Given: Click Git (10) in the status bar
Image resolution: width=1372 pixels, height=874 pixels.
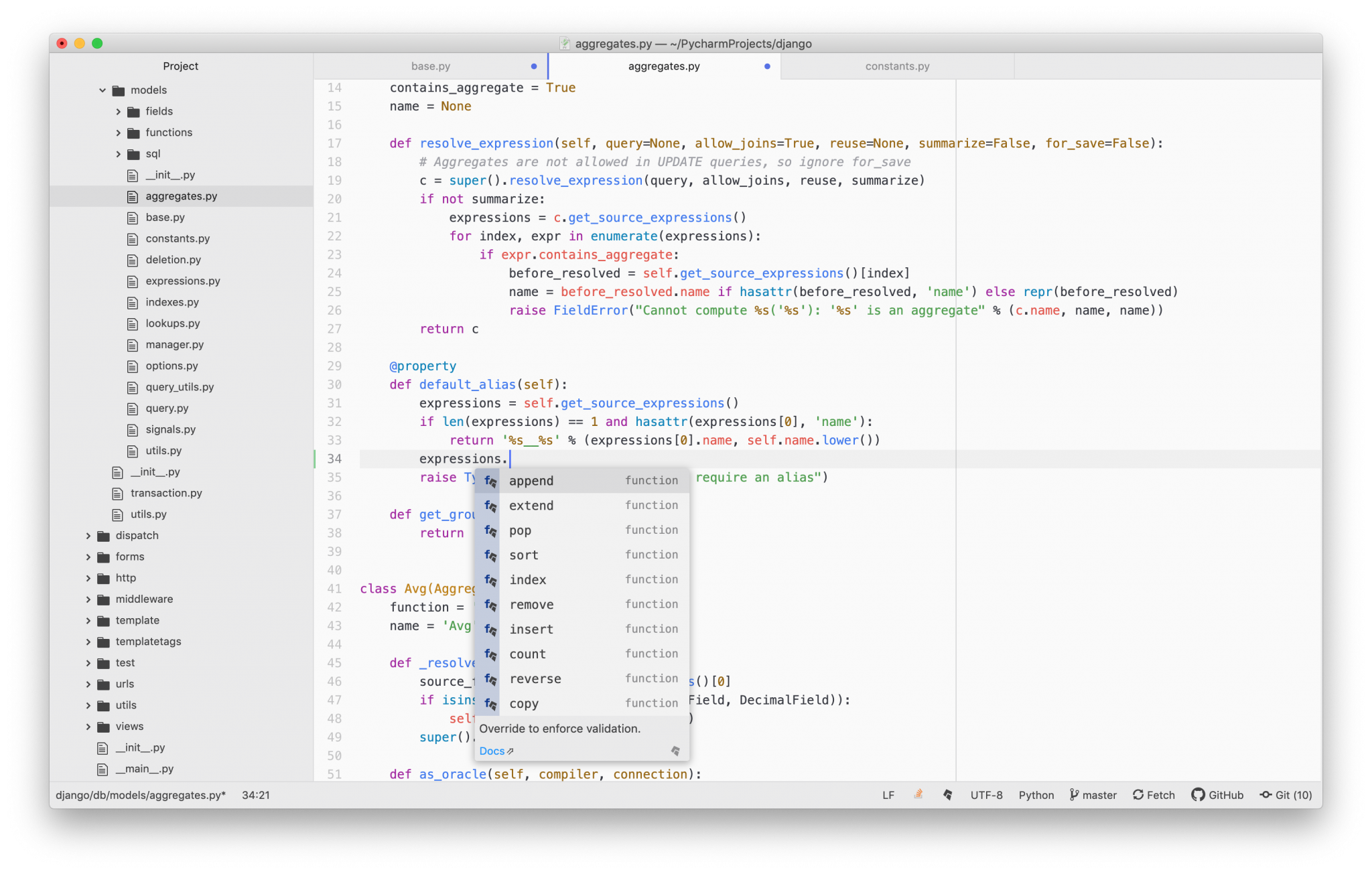Looking at the screenshot, I should [x=1285, y=795].
